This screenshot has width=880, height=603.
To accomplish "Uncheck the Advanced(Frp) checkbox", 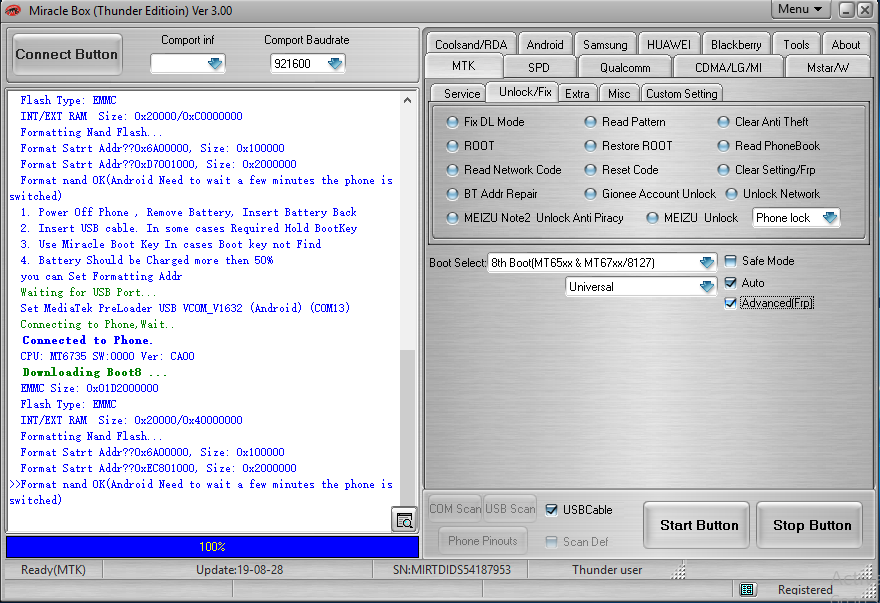I will tap(730, 303).
